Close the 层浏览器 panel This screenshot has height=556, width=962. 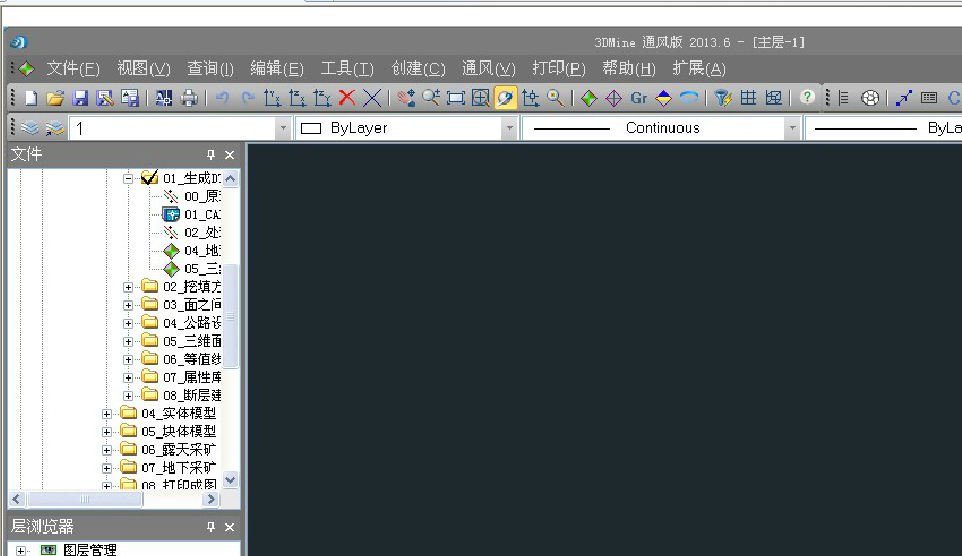229,527
